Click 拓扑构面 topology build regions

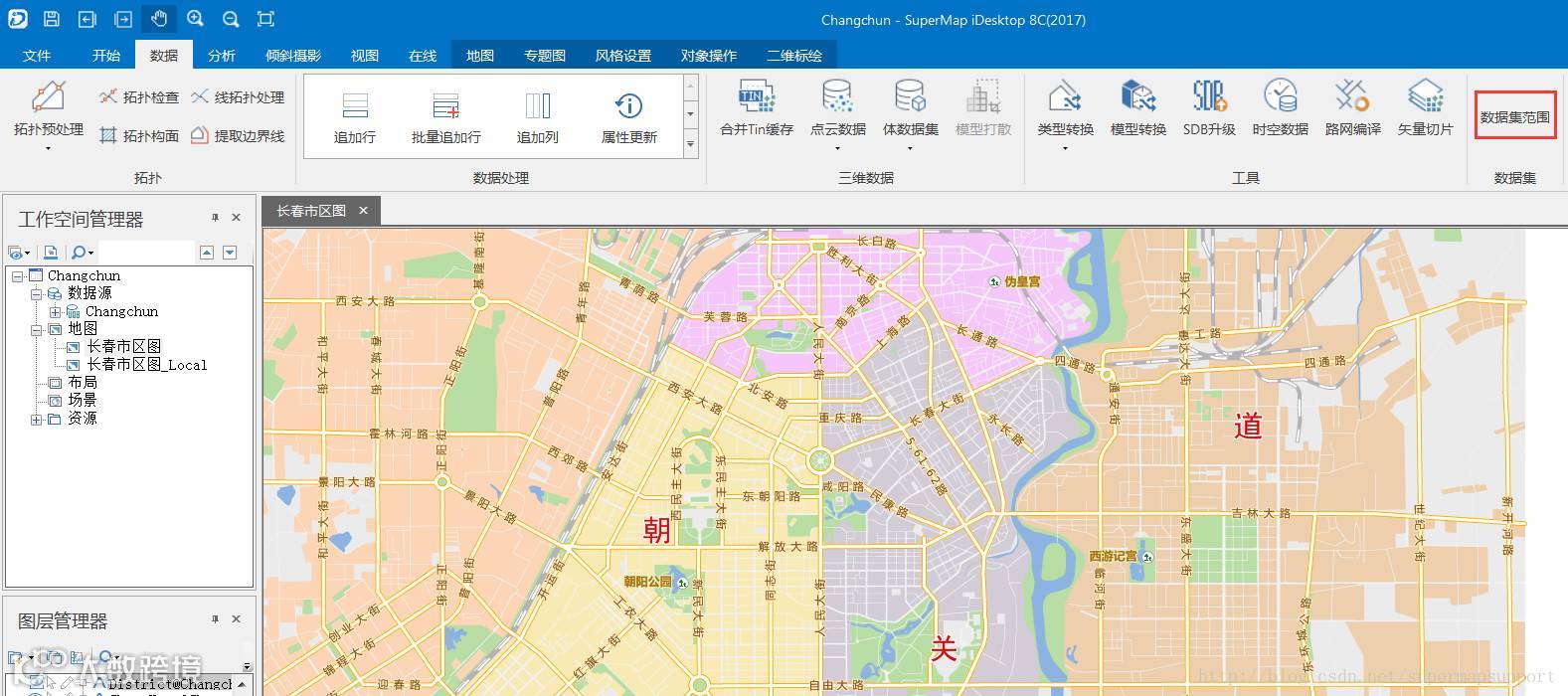138,136
